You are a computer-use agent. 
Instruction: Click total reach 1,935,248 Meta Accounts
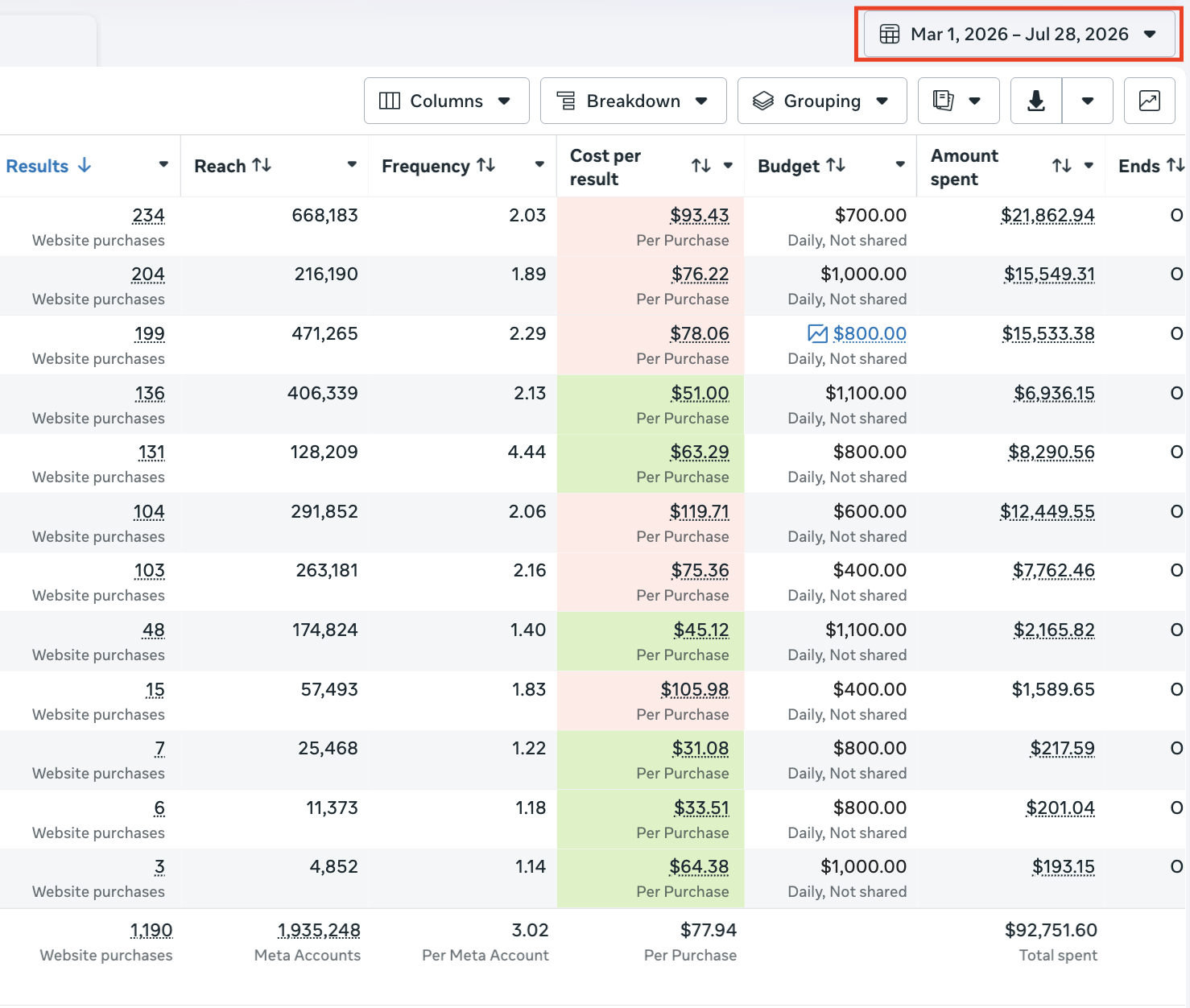pyautogui.click(x=319, y=931)
